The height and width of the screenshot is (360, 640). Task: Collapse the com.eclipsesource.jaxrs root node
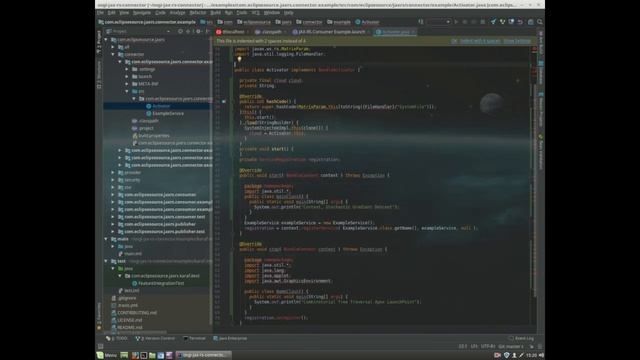(x=106, y=40)
